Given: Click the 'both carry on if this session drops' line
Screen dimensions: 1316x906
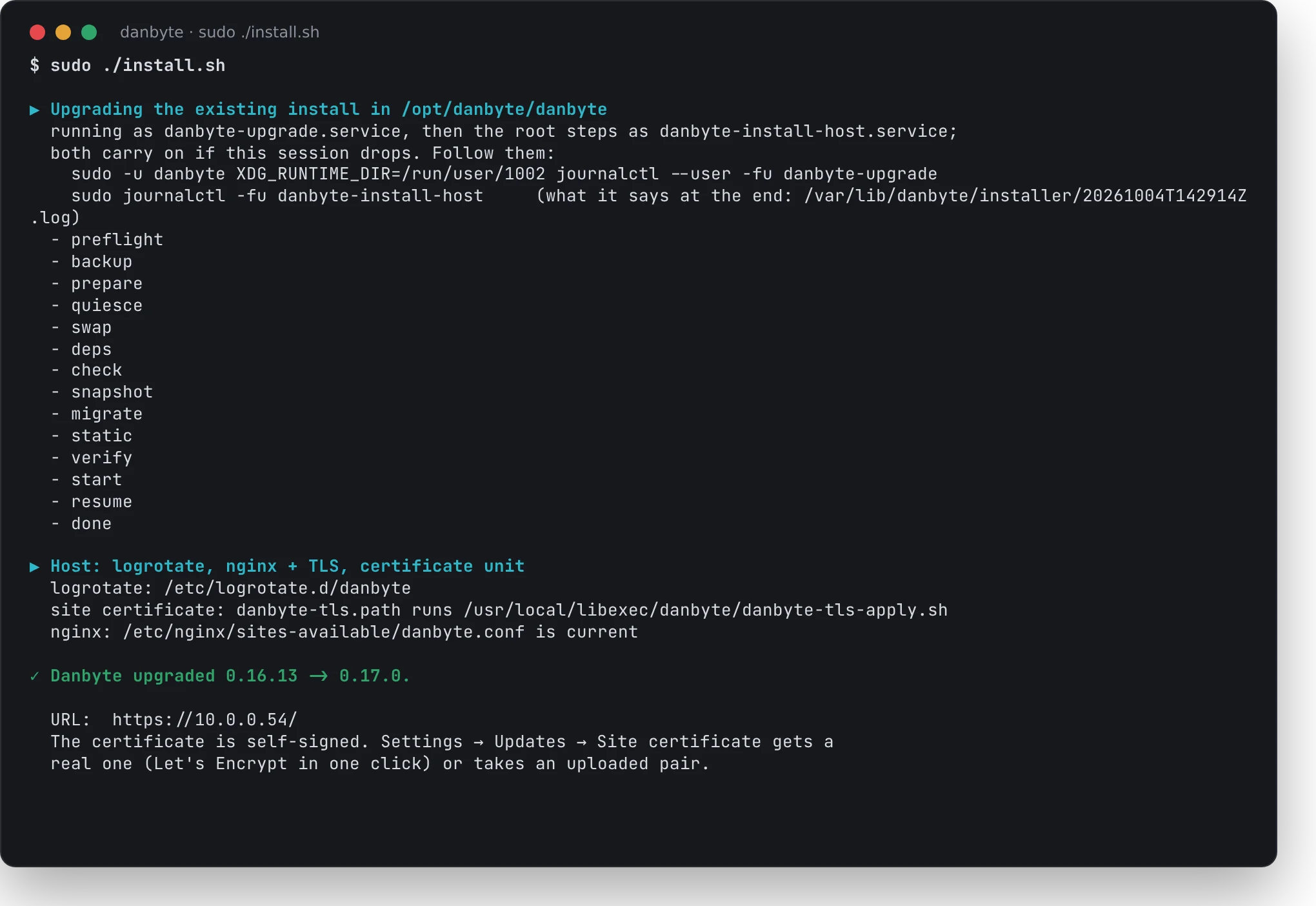Looking at the screenshot, I should pyautogui.click(x=303, y=154).
